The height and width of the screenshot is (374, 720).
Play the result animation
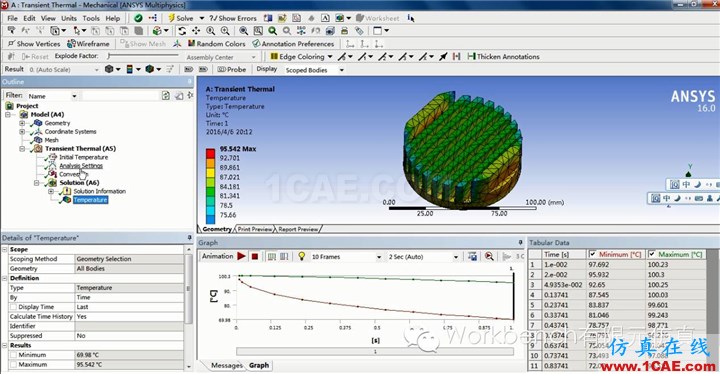pos(242,256)
